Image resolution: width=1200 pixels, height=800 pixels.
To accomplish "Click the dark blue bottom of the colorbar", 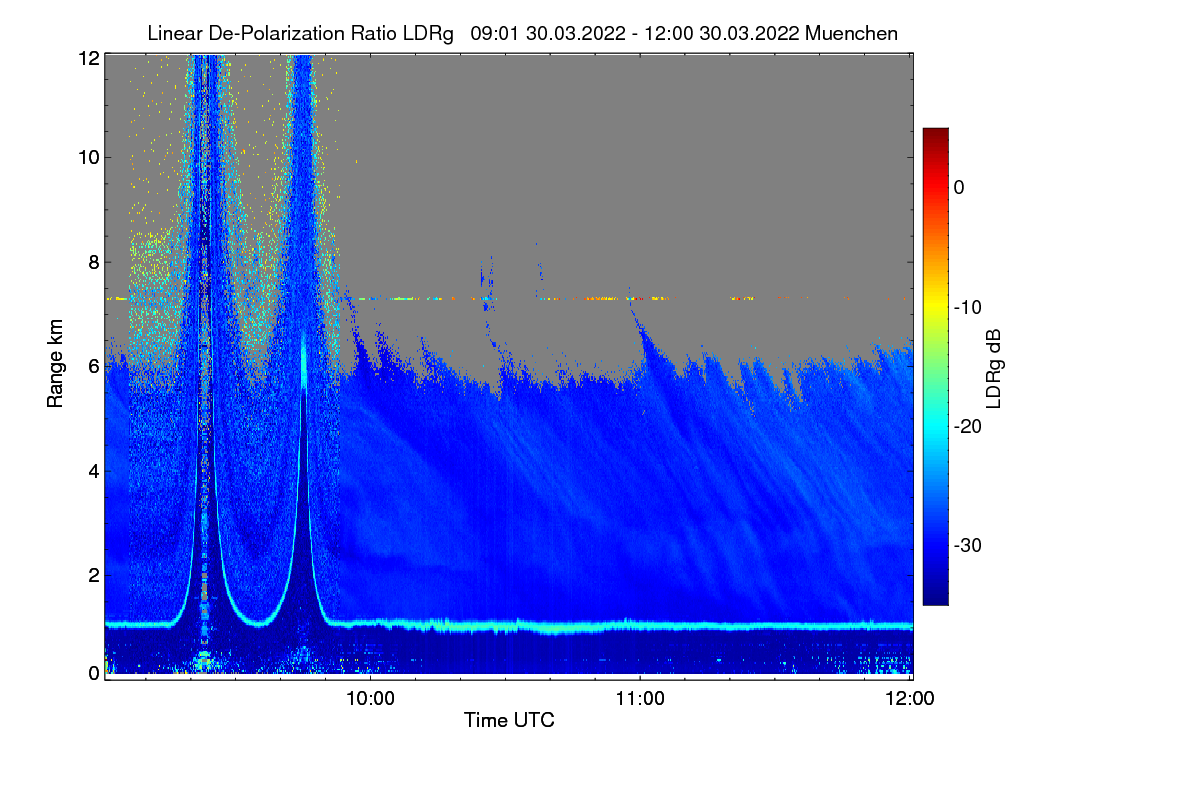I will (935, 595).
